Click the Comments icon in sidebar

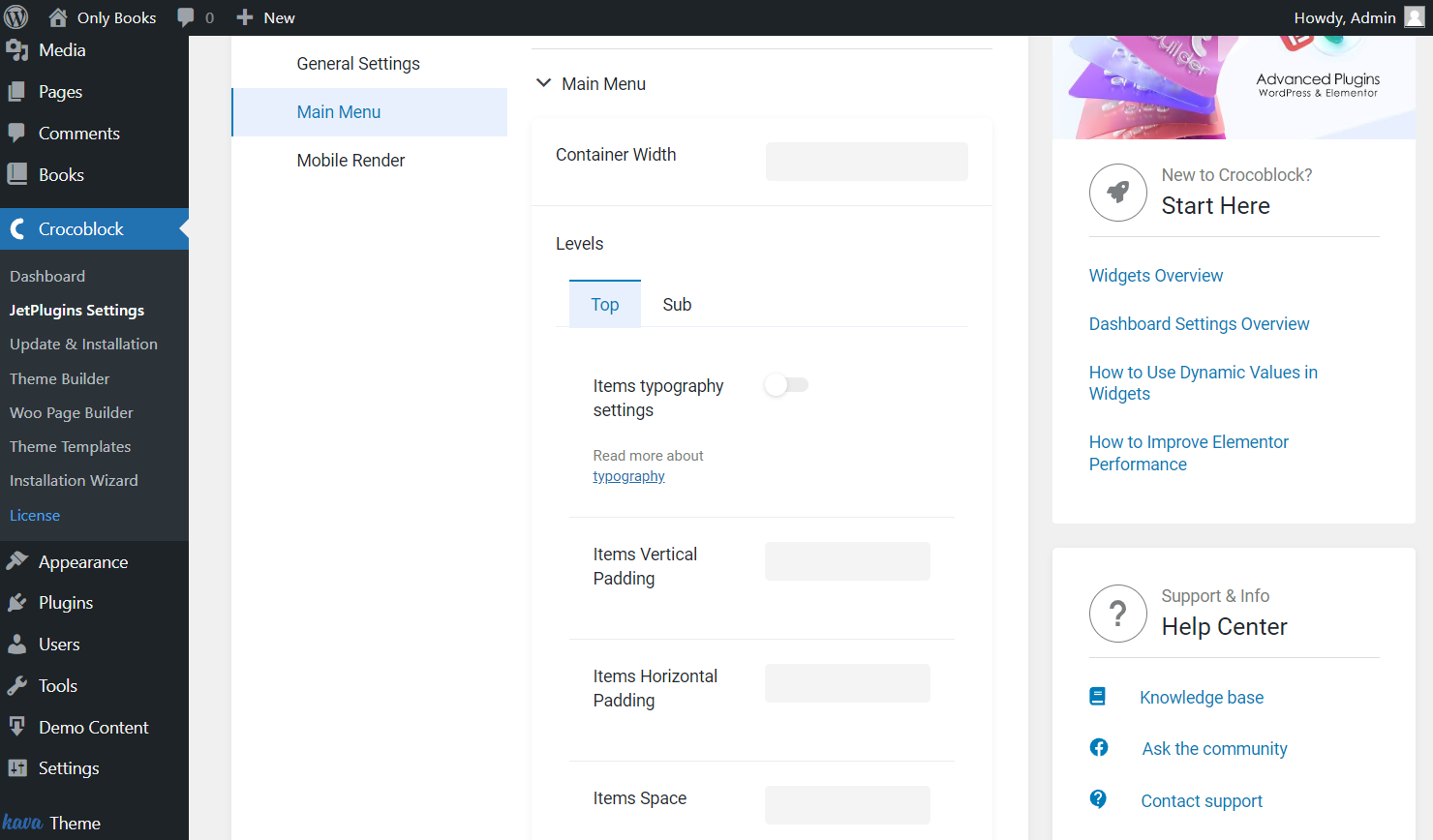pos(17,134)
